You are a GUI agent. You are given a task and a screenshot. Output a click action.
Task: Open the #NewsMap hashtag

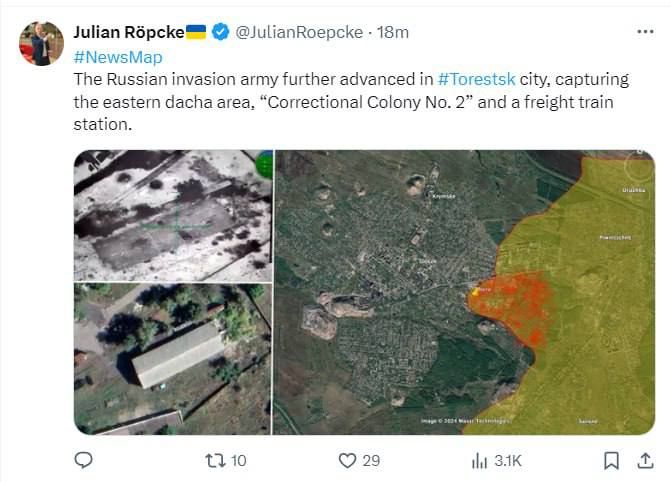pos(118,57)
